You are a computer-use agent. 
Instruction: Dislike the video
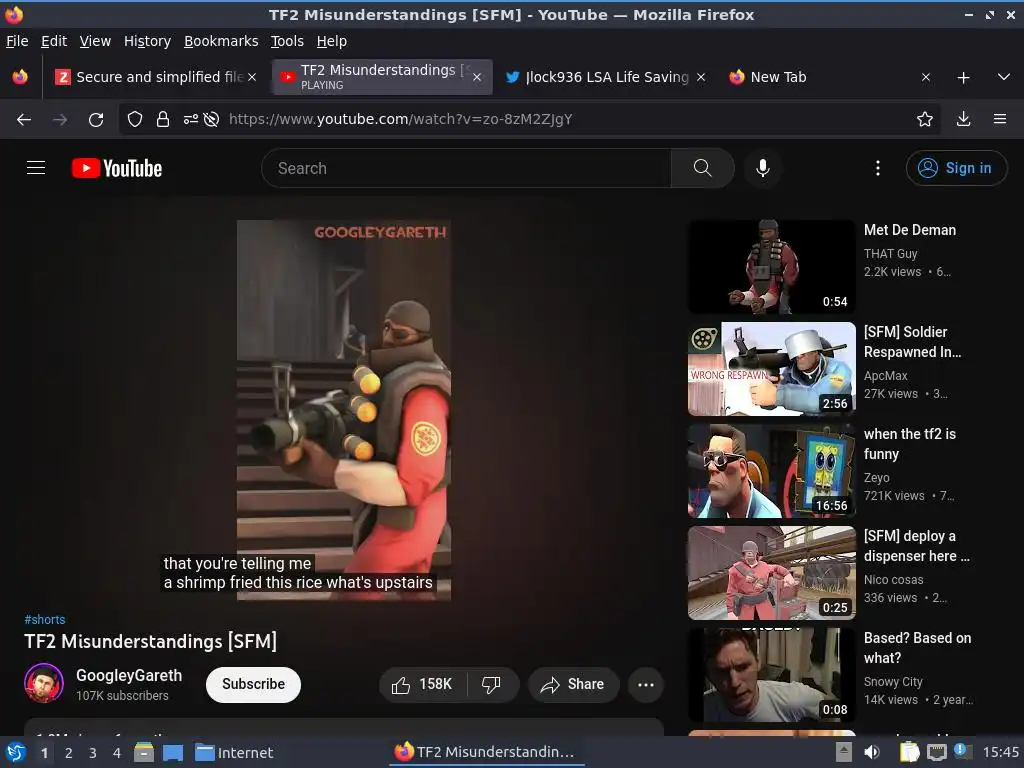click(492, 684)
